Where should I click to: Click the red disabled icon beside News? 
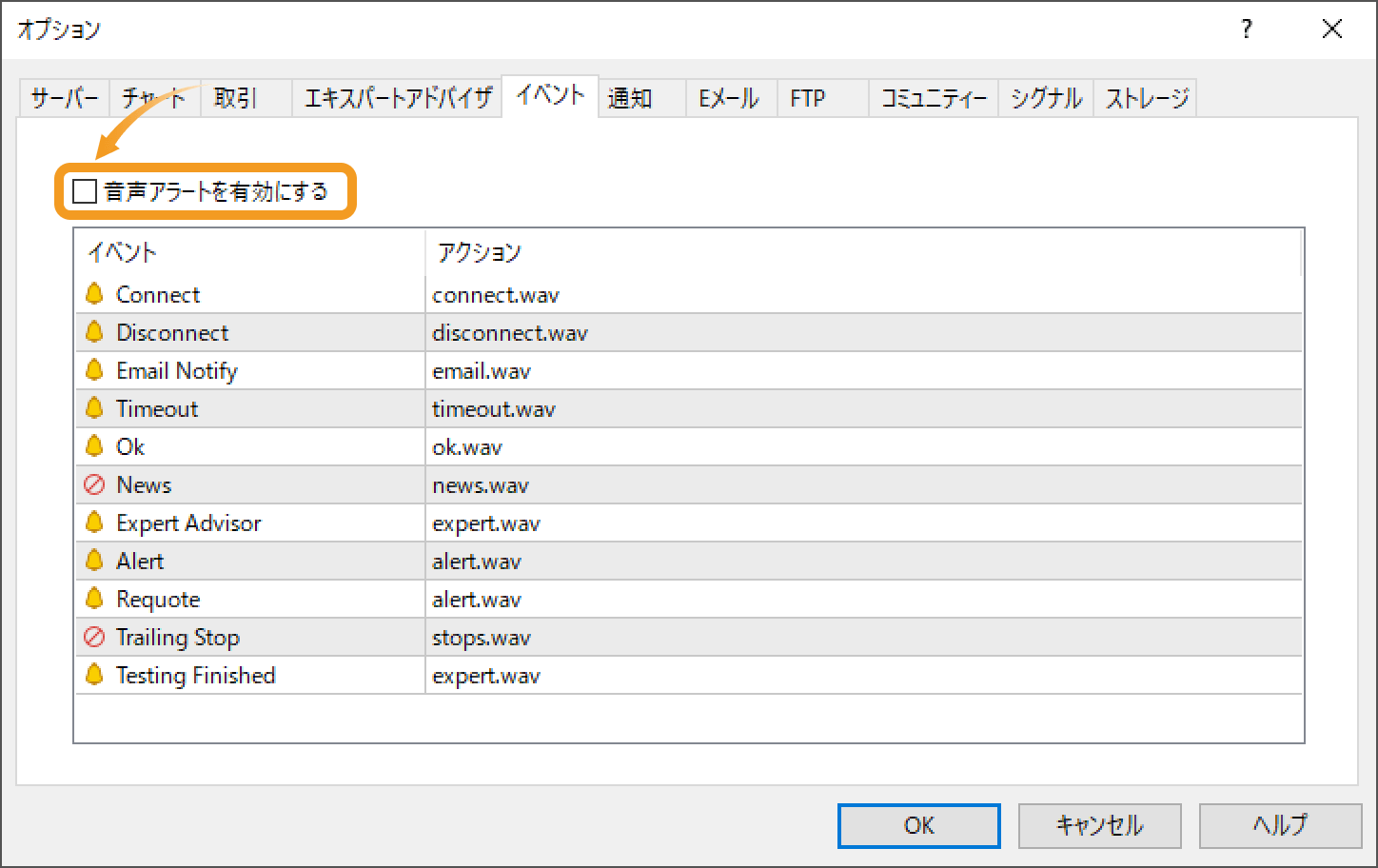click(x=94, y=484)
